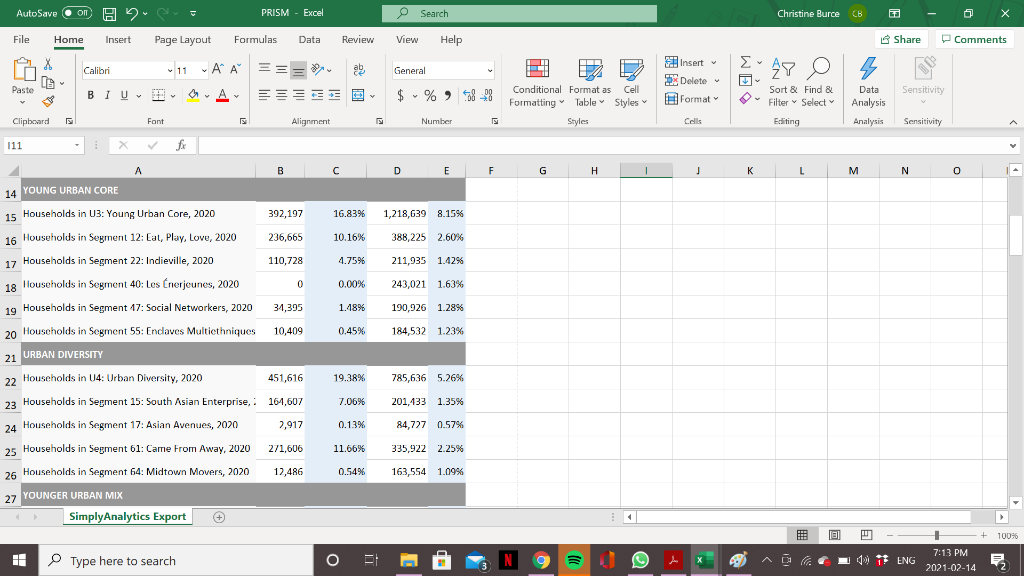Open the Comments pane
Viewport: 1024px width, 576px height.
(975, 39)
